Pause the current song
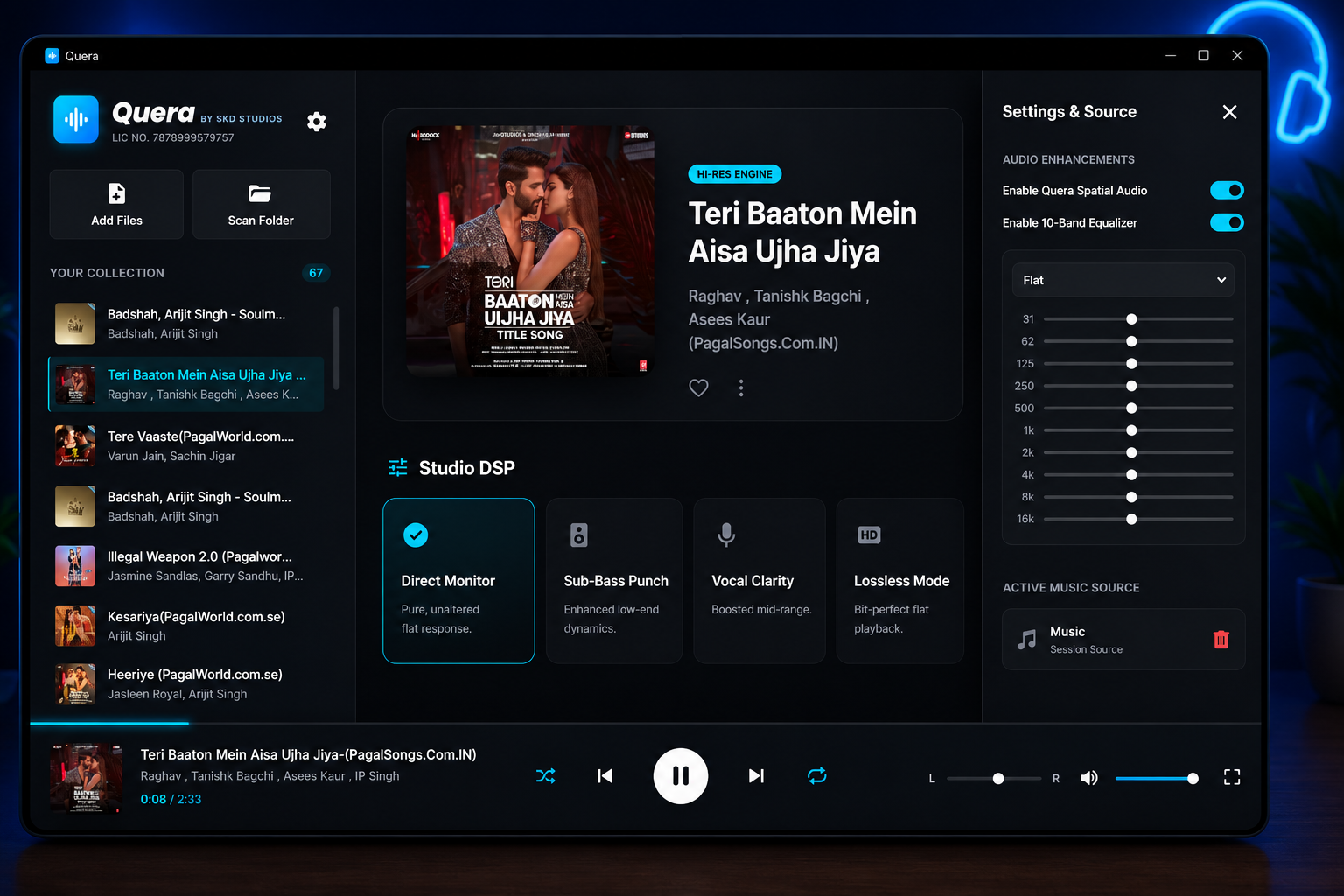 [681, 776]
